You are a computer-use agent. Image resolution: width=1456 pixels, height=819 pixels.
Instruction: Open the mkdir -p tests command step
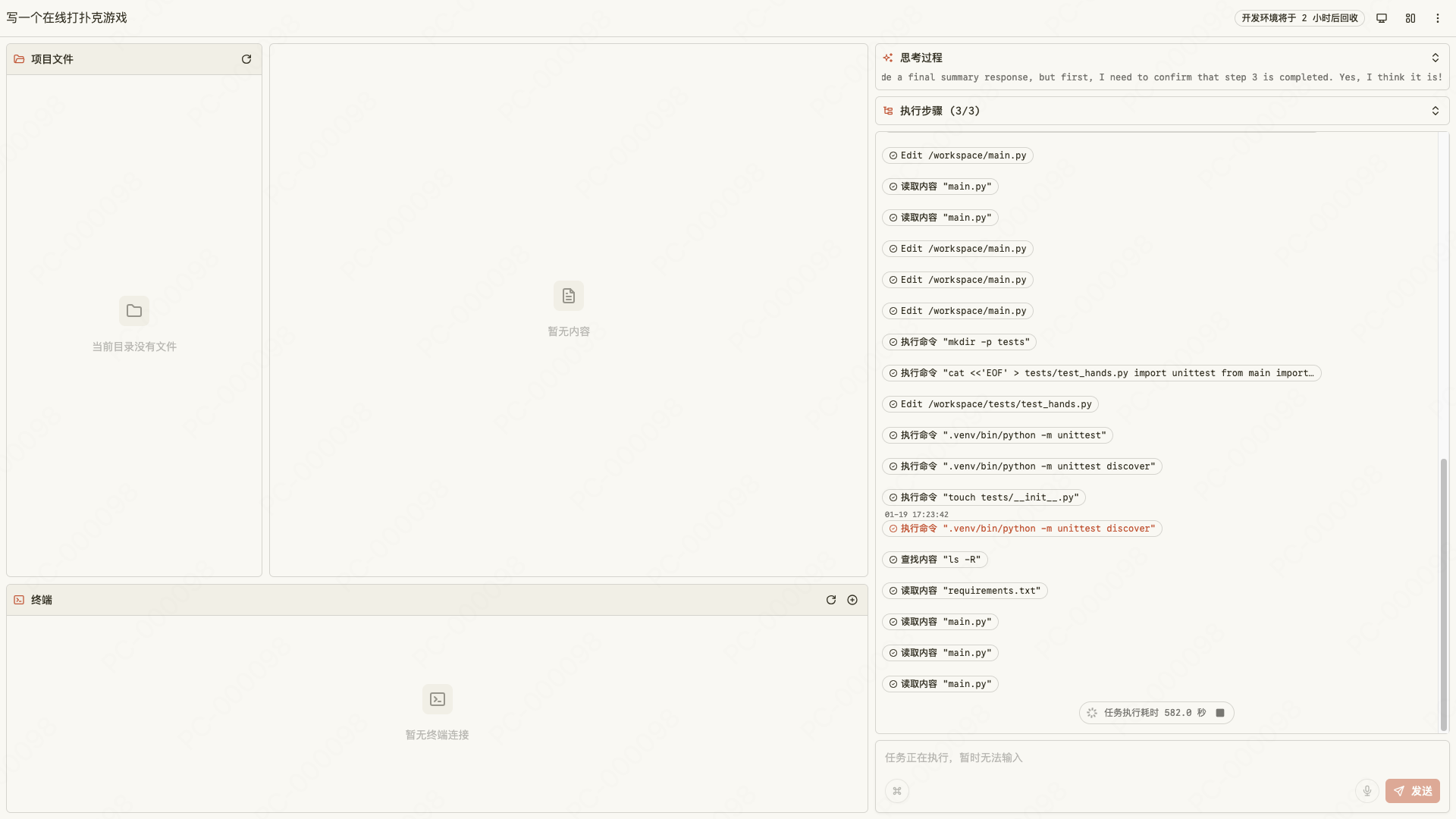959,342
